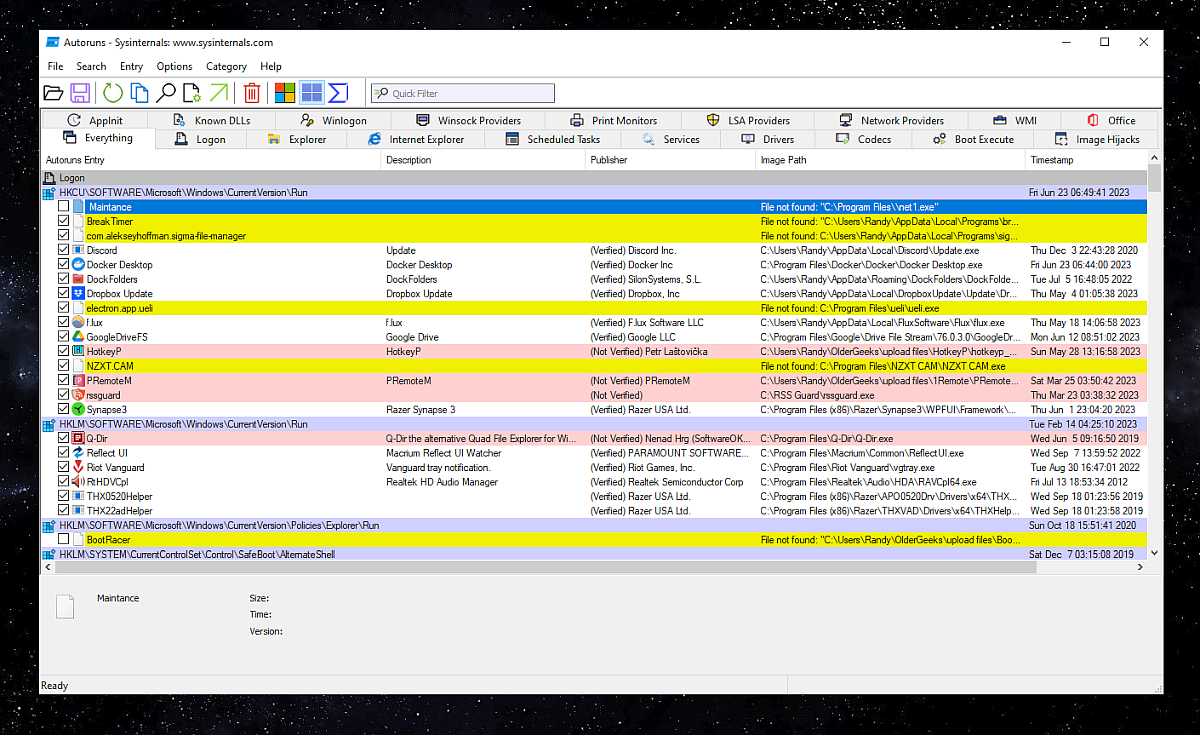Image resolution: width=1200 pixels, height=735 pixels.
Task: Open the Drivers tab
Action: tap(768, 139)
